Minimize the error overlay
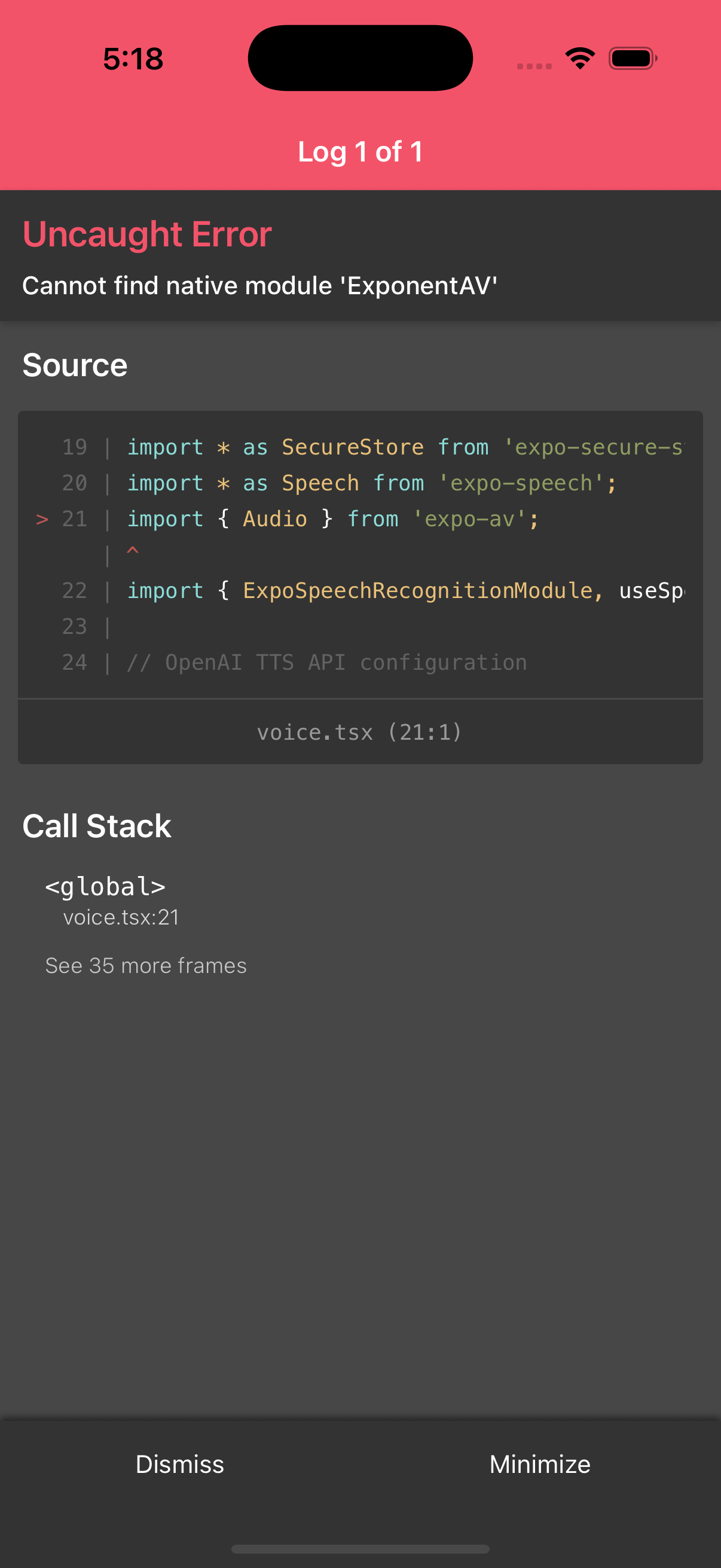Image resolution: width=721 pixels, height=1568 pixels. pyautogui.click(x=540, y=1464)
